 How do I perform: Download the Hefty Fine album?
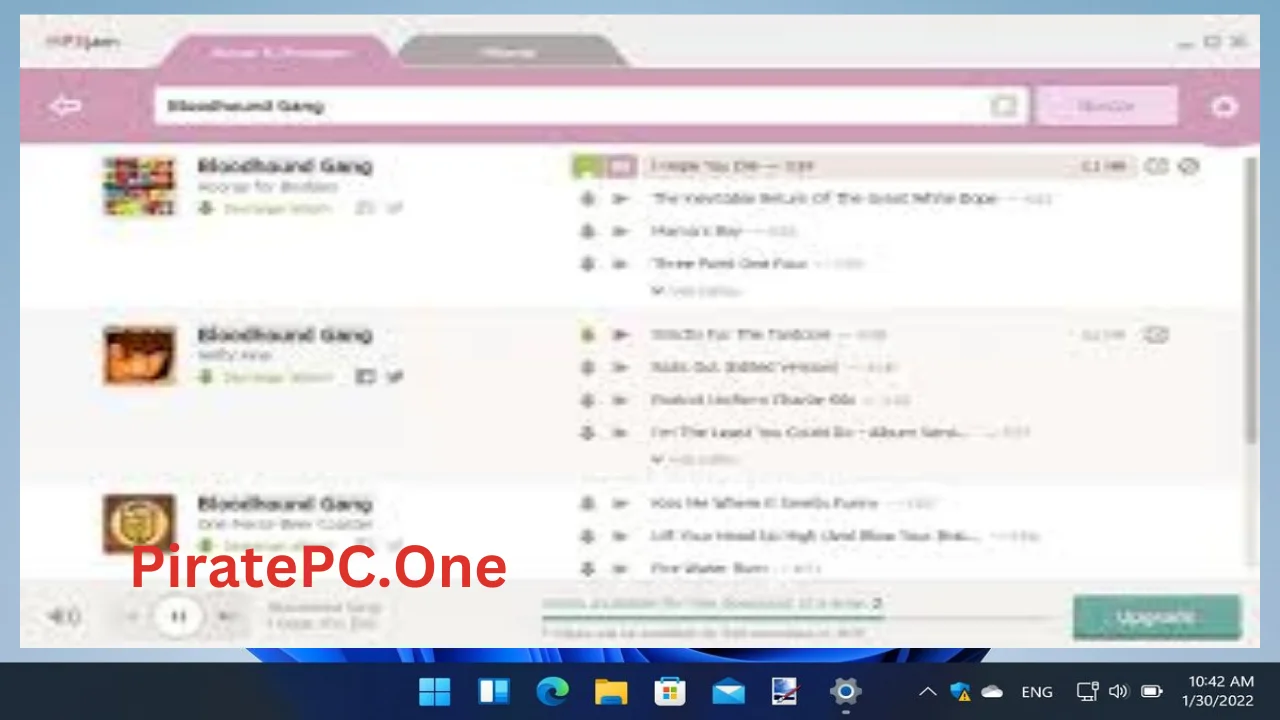pyautogui.click(x=265, y=377)
